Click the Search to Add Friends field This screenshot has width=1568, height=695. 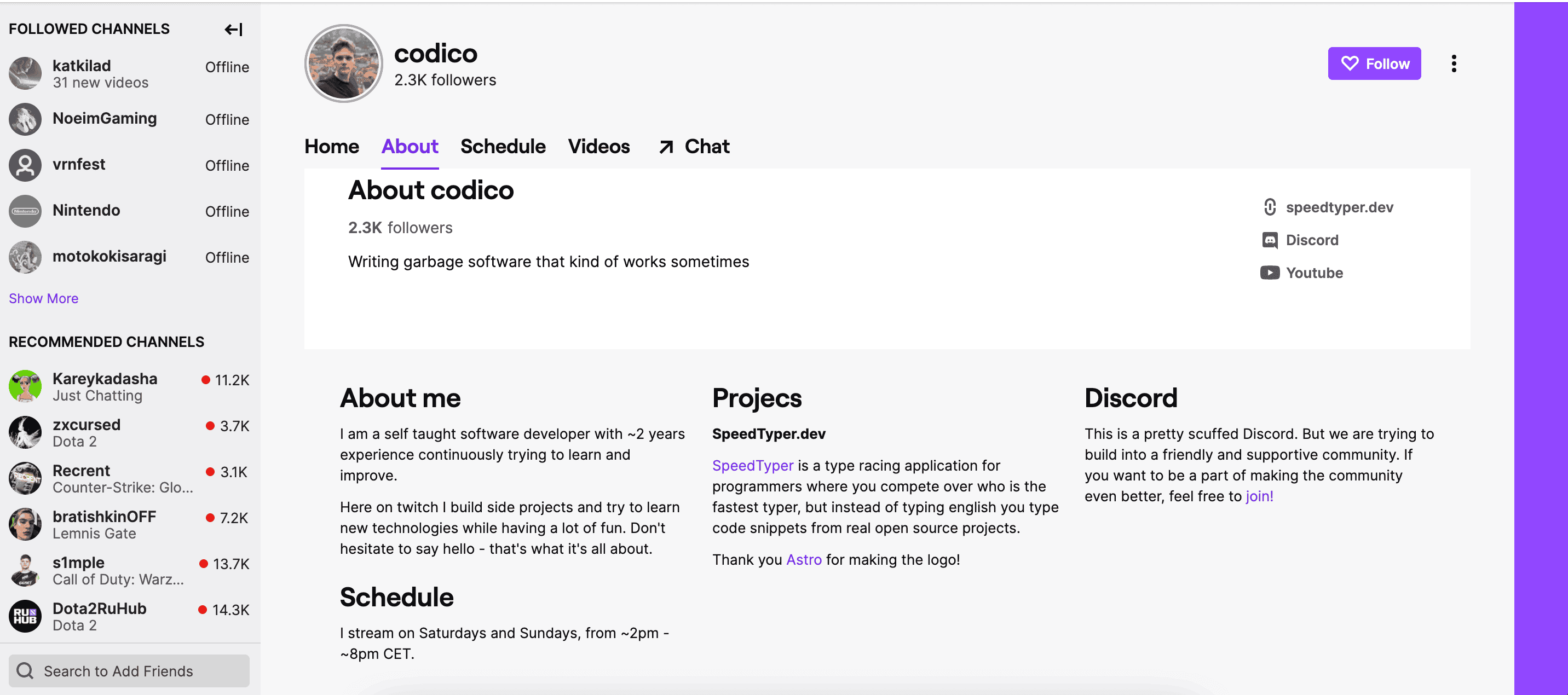pos(119,671)
